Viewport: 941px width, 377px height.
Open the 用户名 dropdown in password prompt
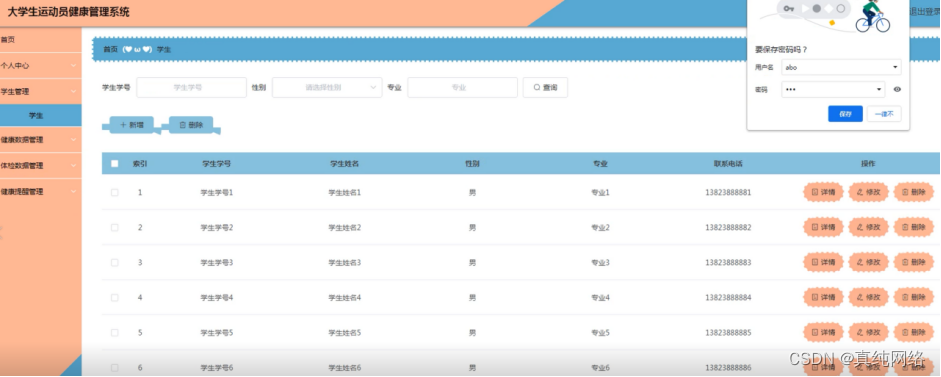point(841,67)
